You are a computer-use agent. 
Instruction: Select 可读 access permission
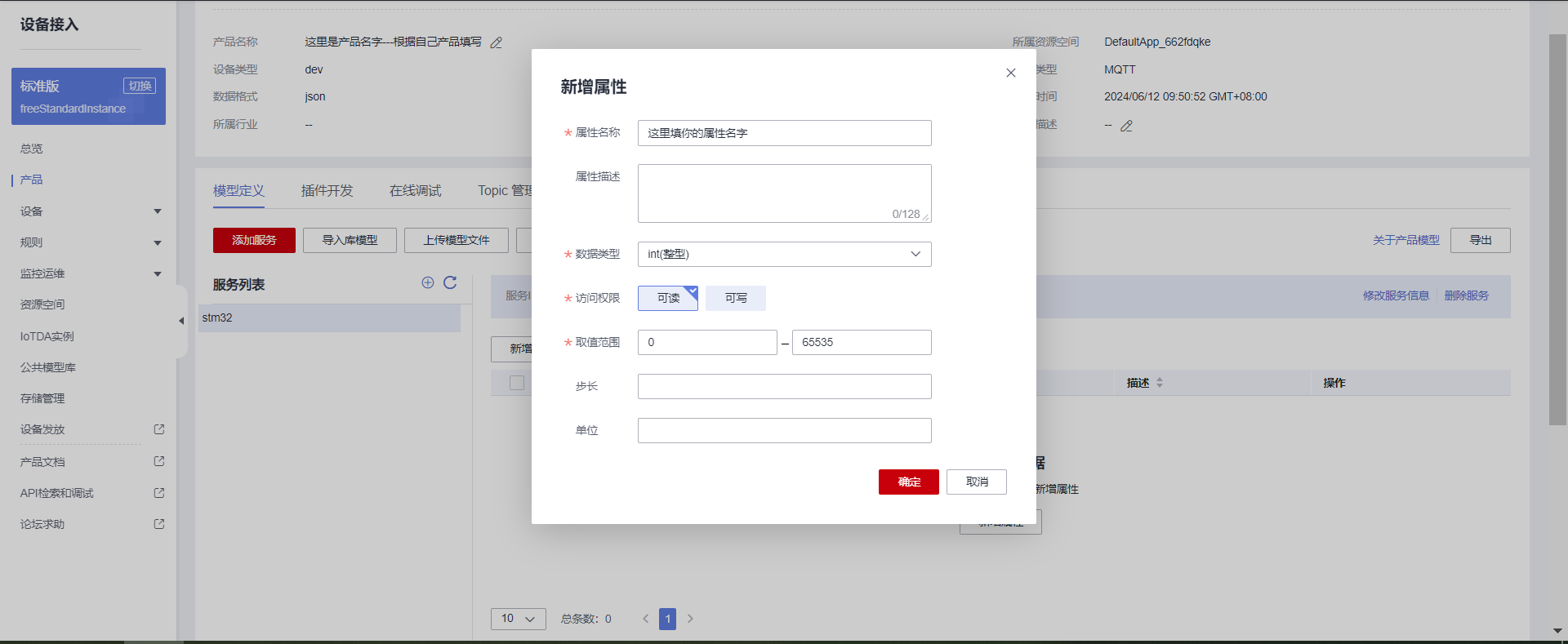(668, 298)
